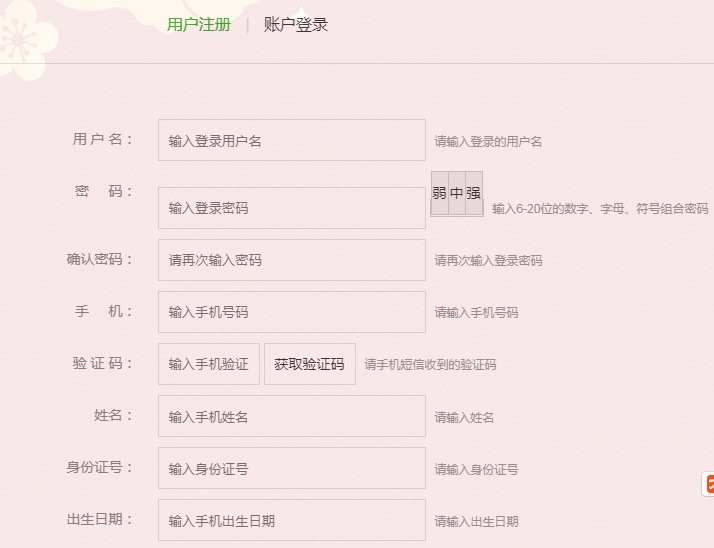Click the 请再次输入登录密码 hint text
714x548 pixels.
pyautogui.click(x=488, y=261)
